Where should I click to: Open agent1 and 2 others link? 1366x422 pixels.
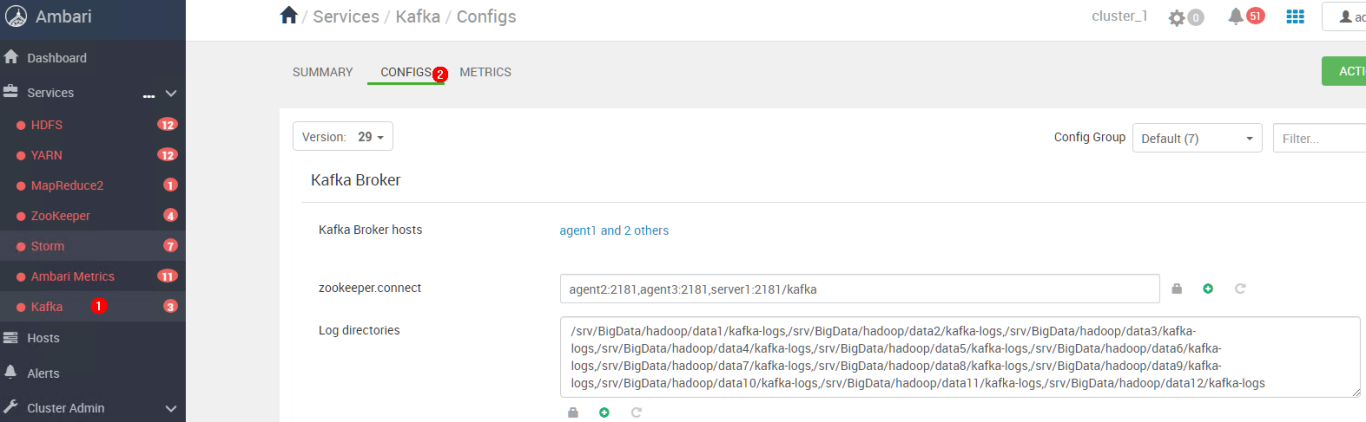pos(614,230)
